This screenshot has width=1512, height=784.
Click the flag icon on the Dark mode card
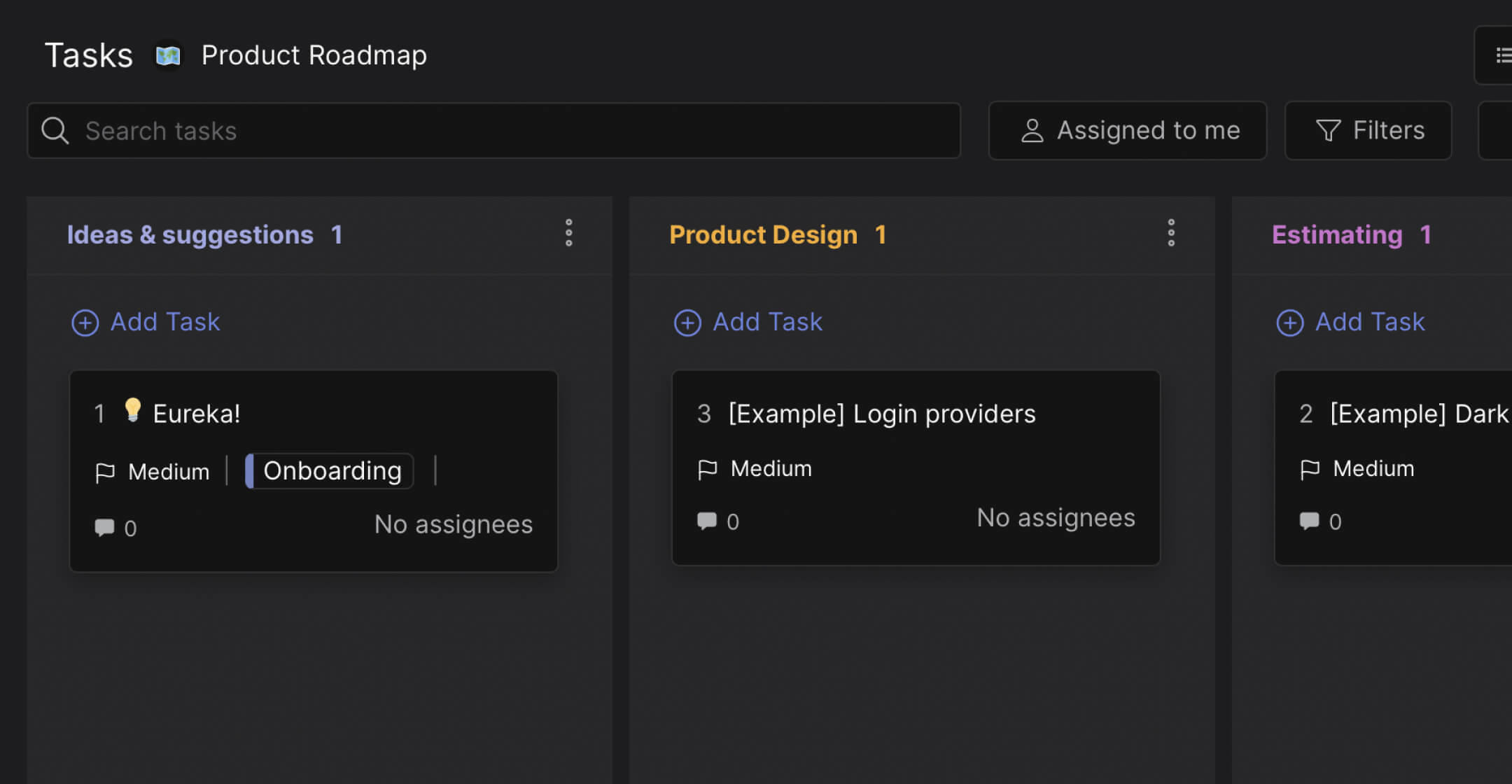(x=1309, y=468)
